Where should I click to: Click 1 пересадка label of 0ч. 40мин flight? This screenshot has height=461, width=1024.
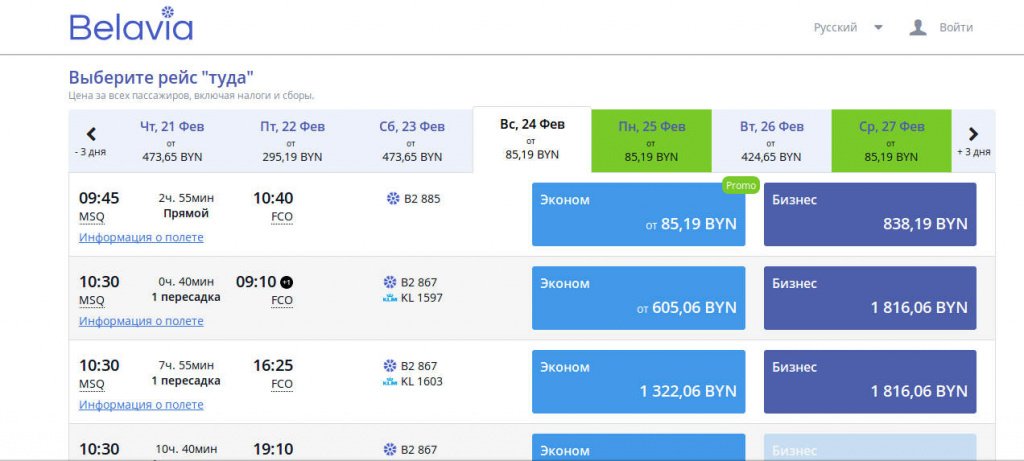(185, 297)
